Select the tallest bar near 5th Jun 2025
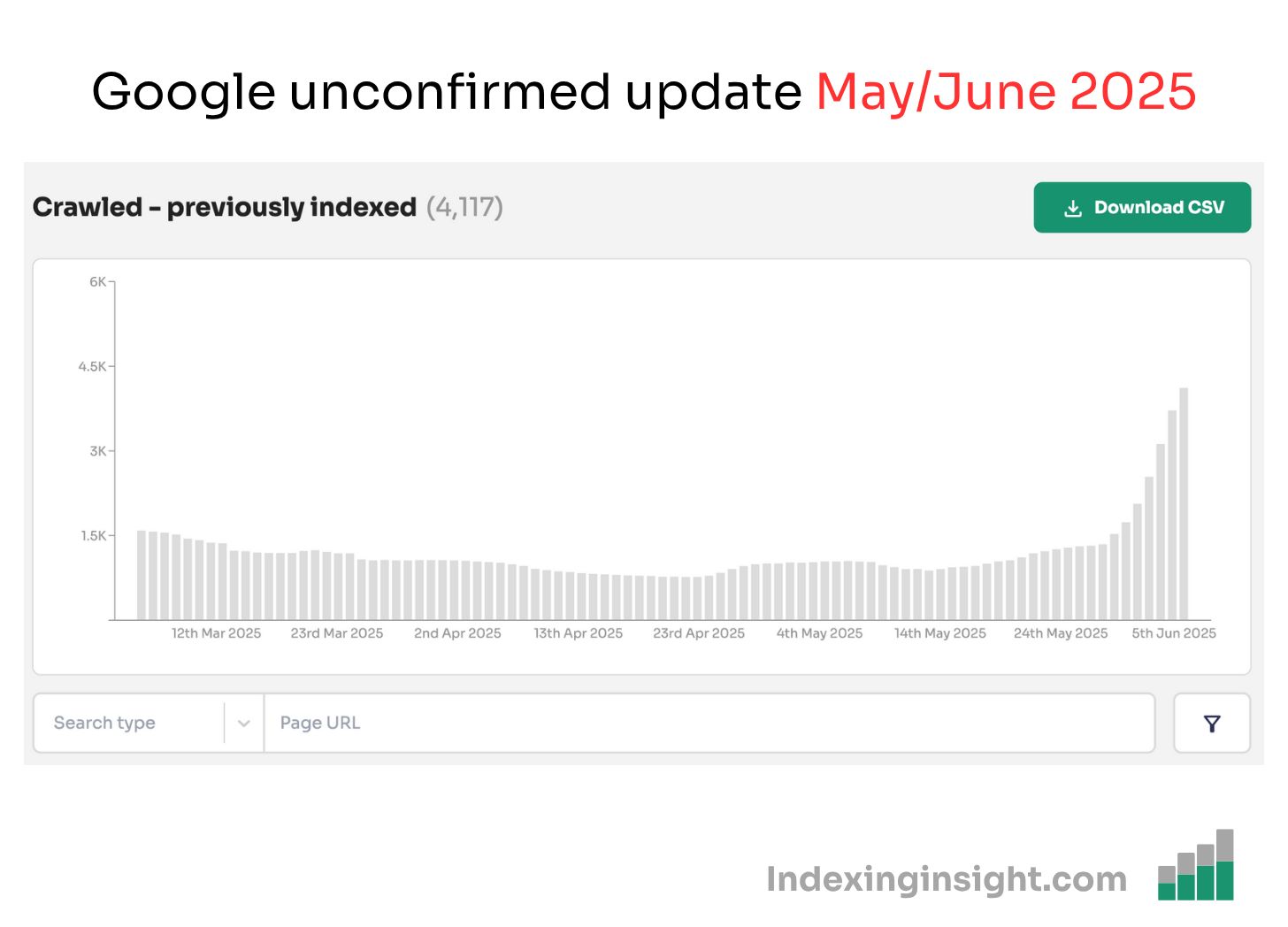This screenshot has width=1288, height=927. click(1184, 503)
